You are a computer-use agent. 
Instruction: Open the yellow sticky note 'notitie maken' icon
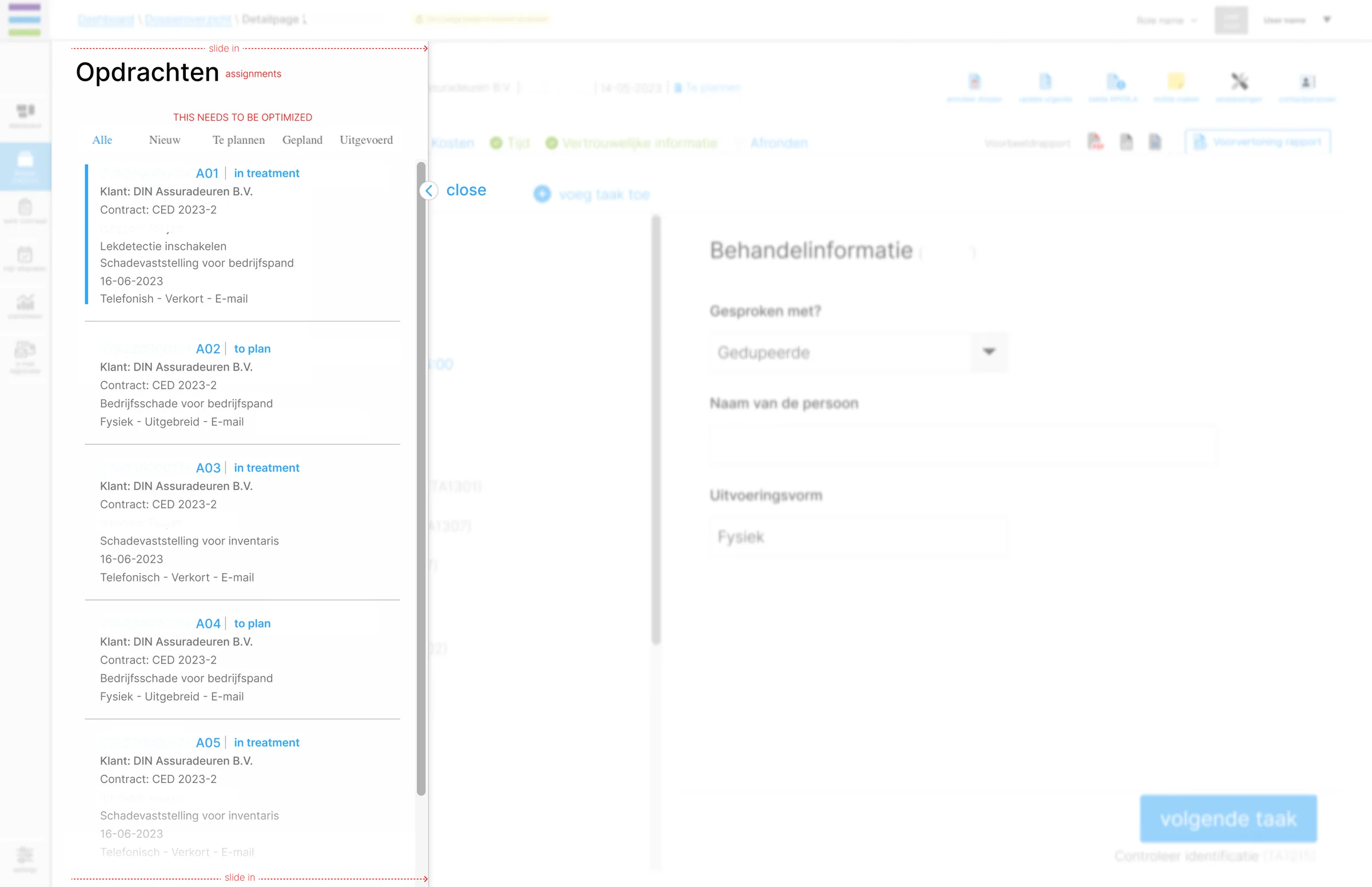(x=1176, y=81)
